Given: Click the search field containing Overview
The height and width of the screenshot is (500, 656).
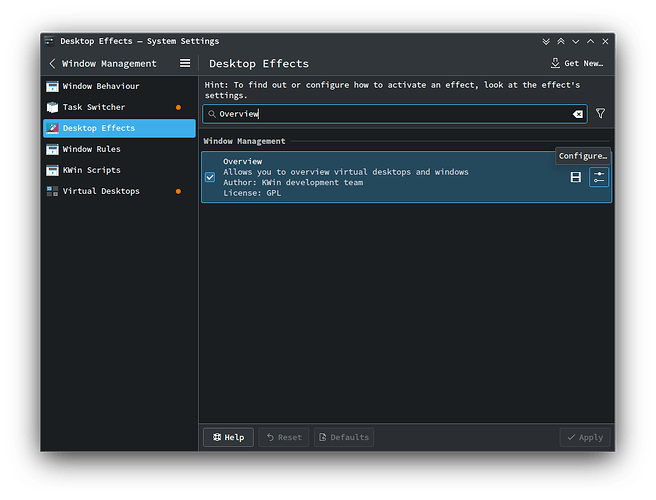Looking at the screenshot, I should (x=395, y=114).
